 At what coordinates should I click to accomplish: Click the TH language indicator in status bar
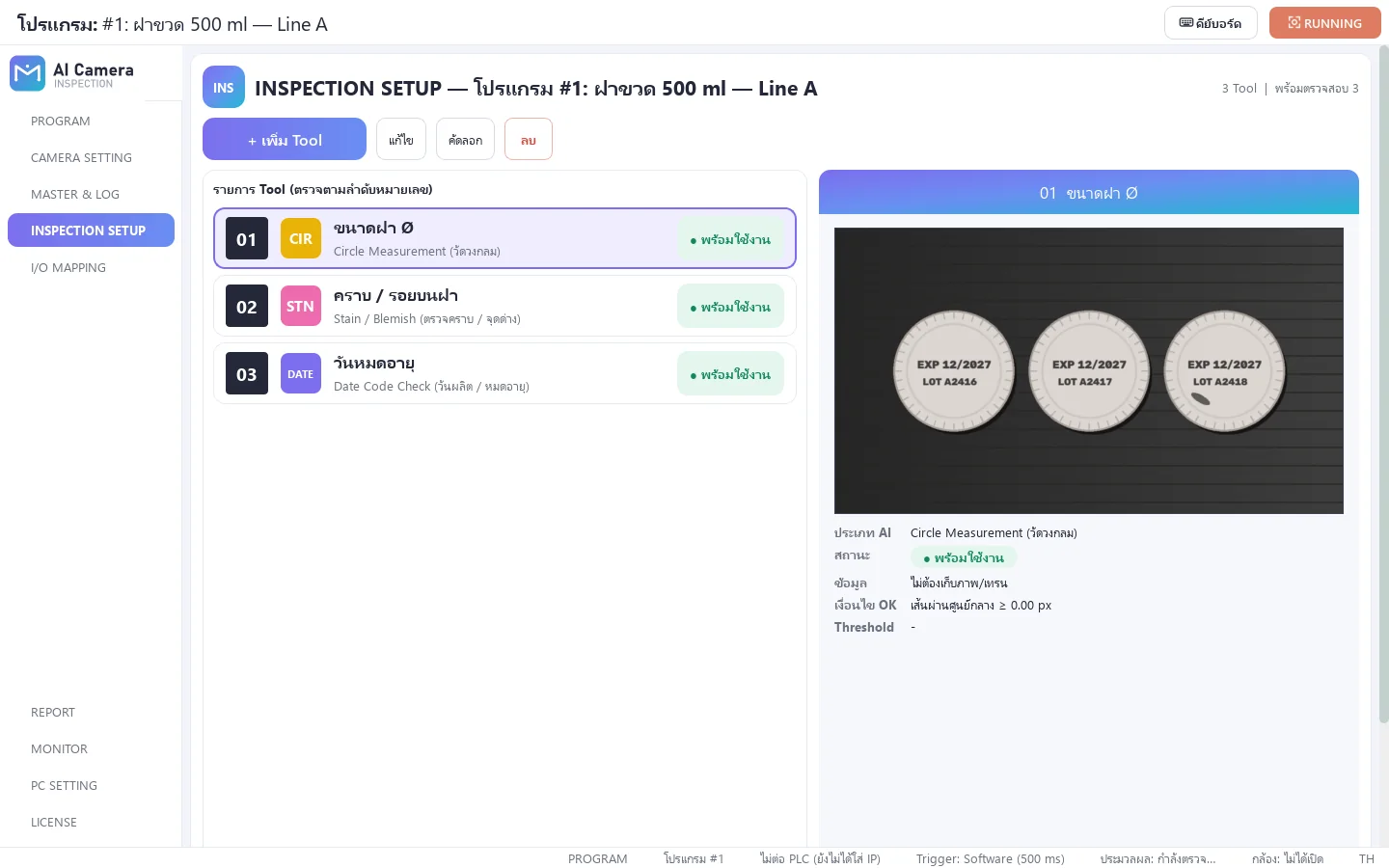point(1367,858)
